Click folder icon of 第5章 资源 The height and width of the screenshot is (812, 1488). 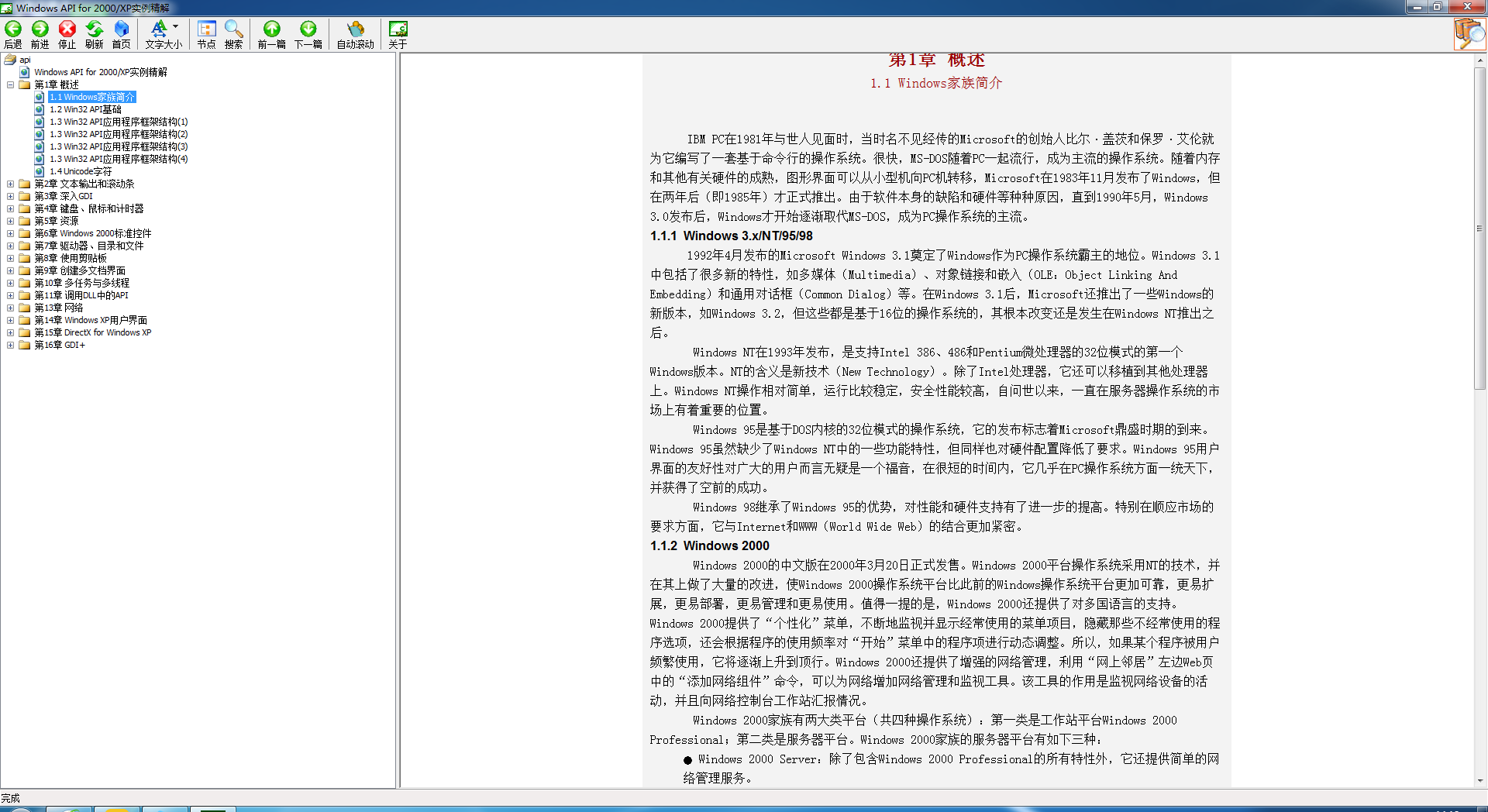[25, 221]
